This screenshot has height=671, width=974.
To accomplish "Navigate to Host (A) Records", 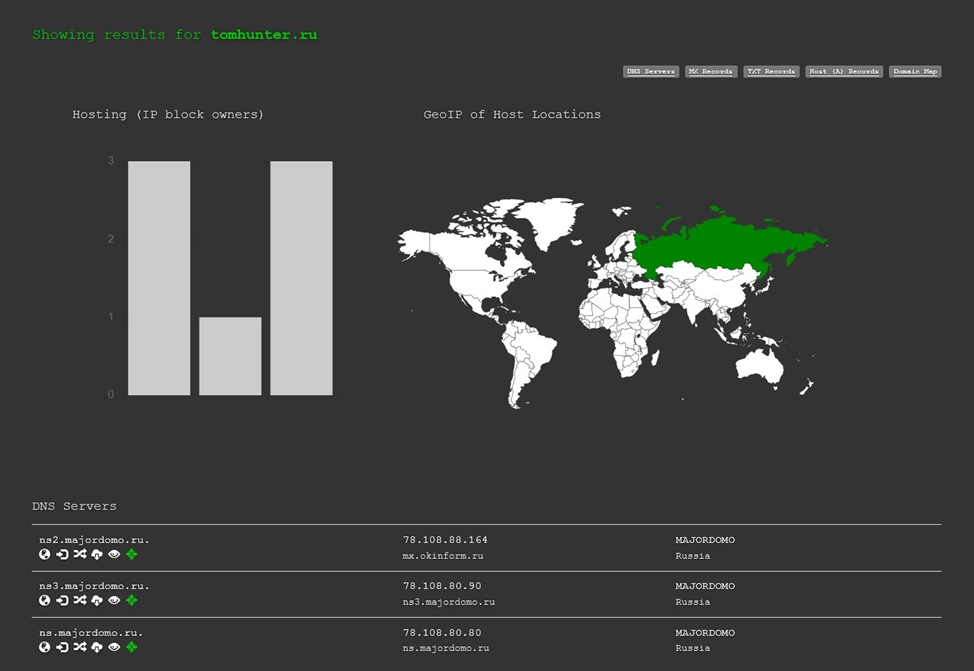I will click(x=844, y=72).
